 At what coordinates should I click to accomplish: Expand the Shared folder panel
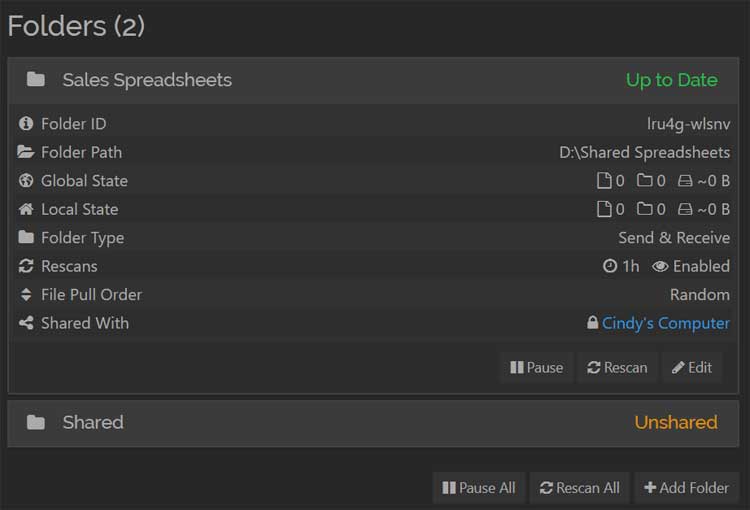click(x=373, y=423)
